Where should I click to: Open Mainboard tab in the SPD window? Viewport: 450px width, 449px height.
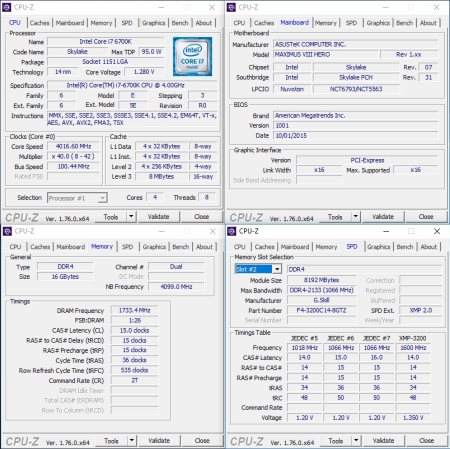pos(295,247)
